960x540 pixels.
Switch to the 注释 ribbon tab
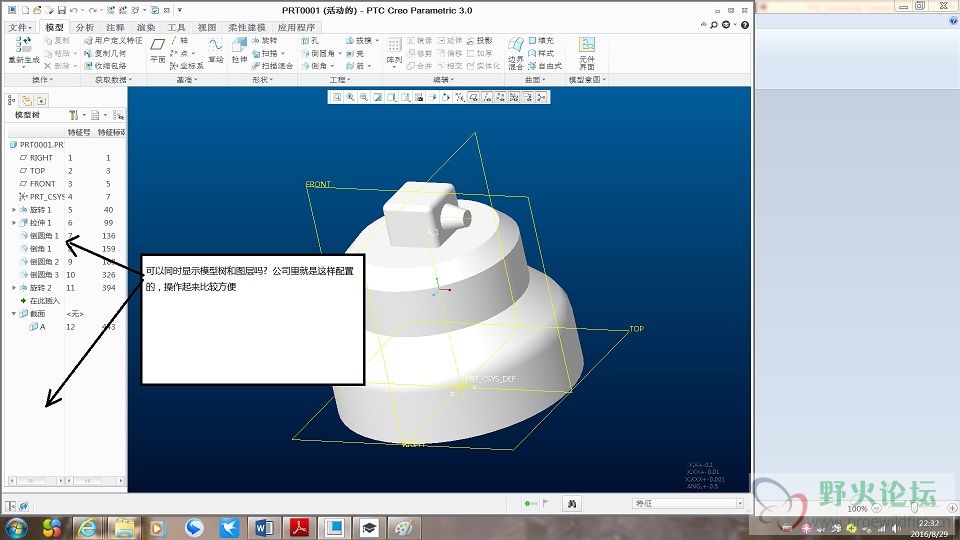point(115,28)
